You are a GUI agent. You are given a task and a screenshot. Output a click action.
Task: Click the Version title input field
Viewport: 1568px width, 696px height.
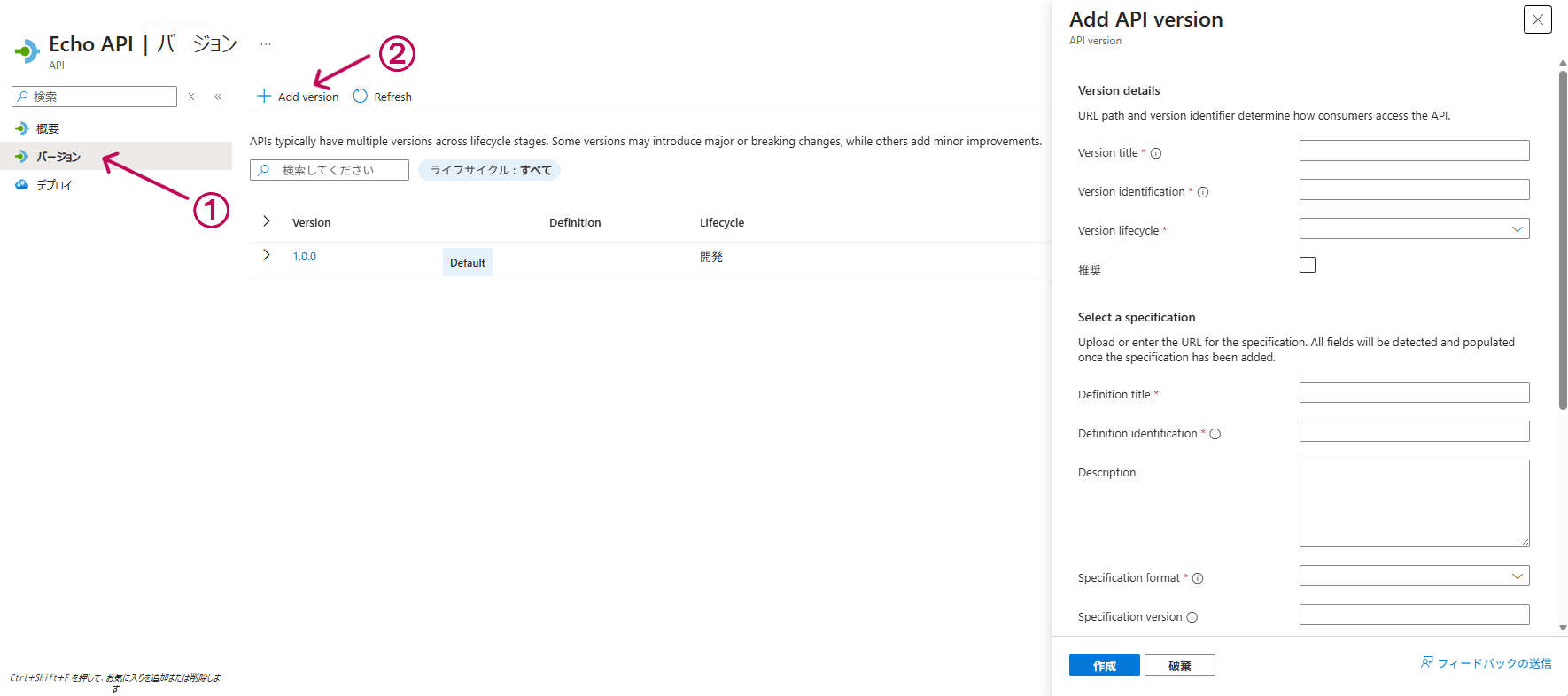[1414, 151]
